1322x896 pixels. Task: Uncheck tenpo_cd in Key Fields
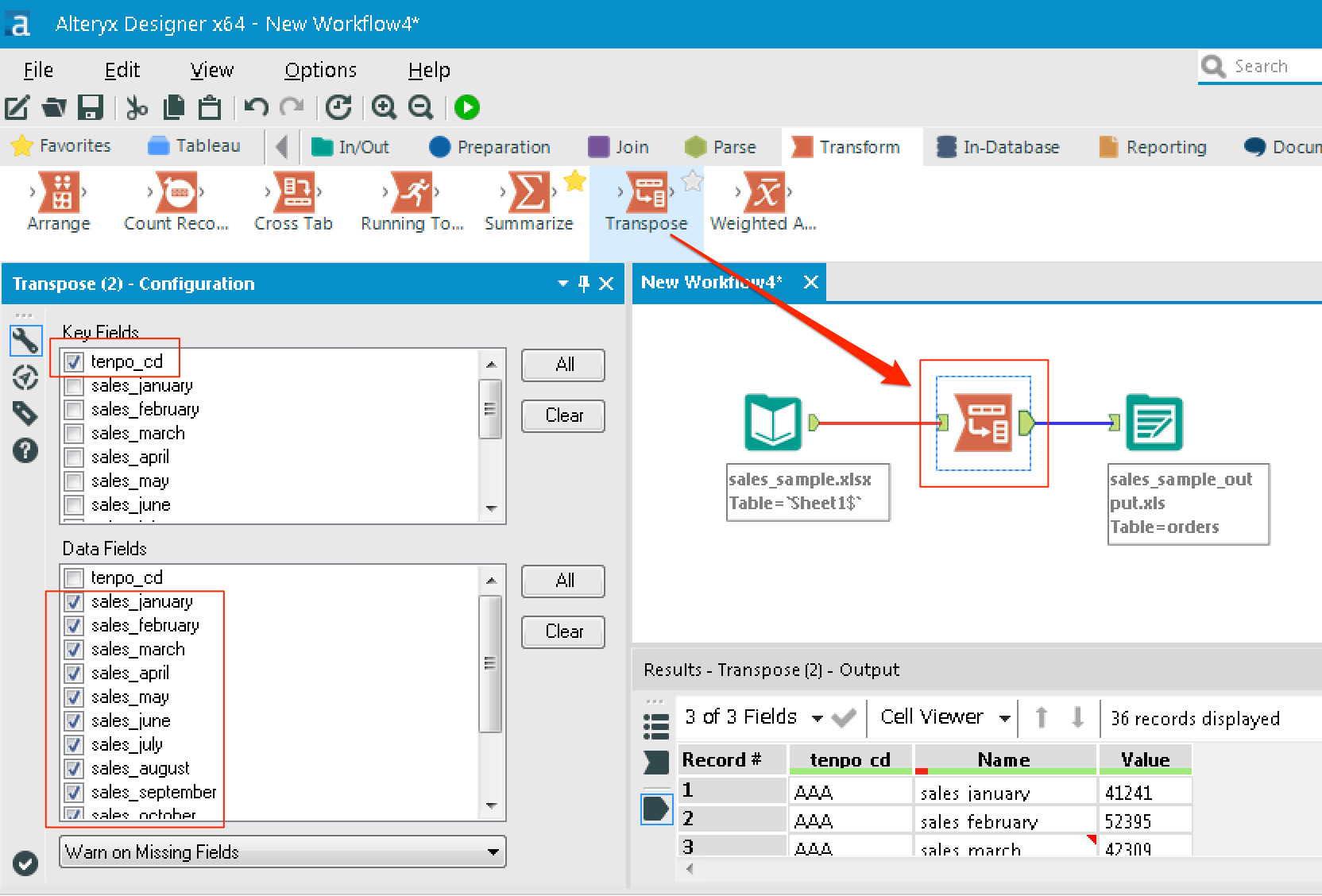coord(74,362)
